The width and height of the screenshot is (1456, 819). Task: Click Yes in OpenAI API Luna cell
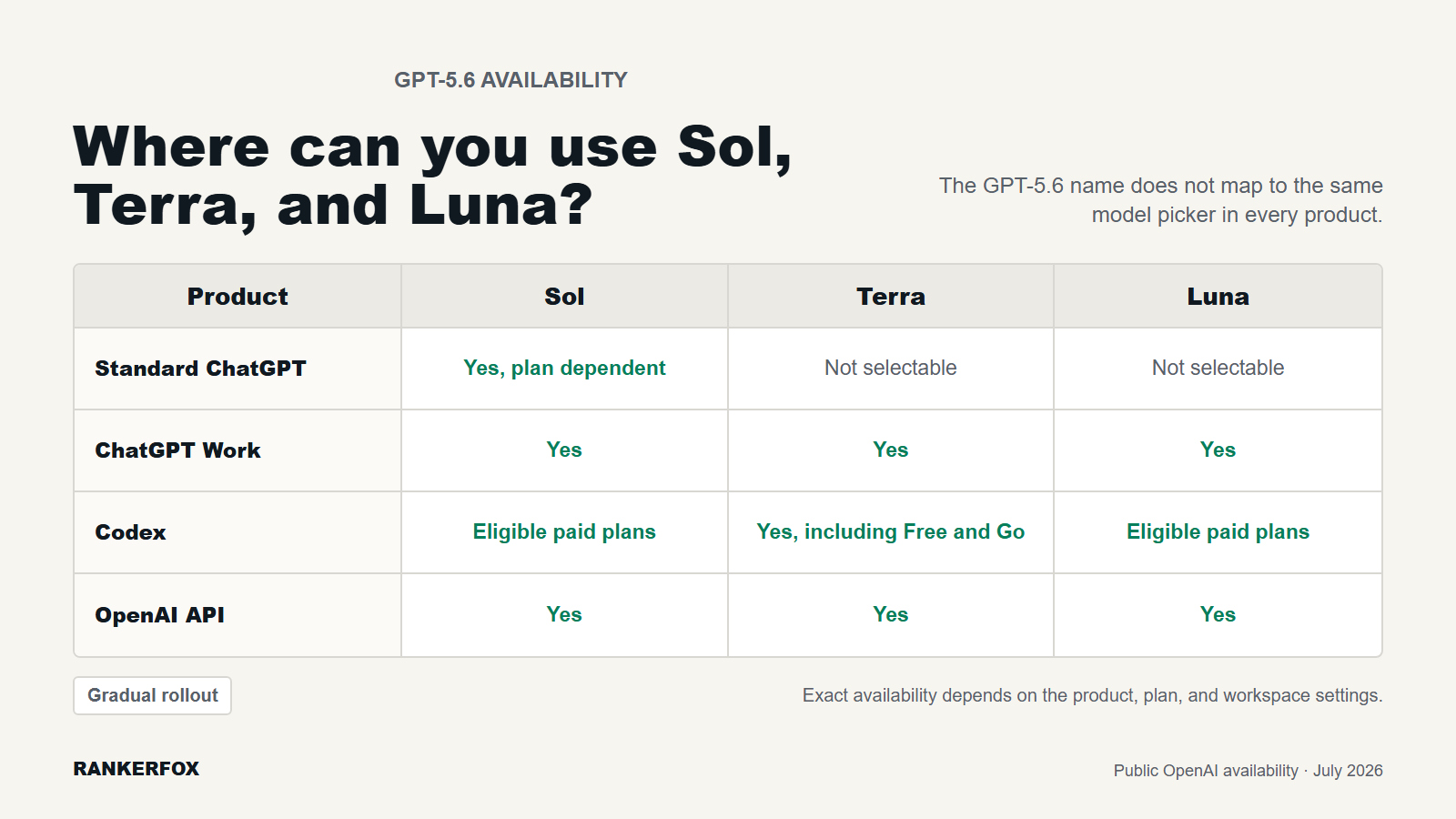1218,614
